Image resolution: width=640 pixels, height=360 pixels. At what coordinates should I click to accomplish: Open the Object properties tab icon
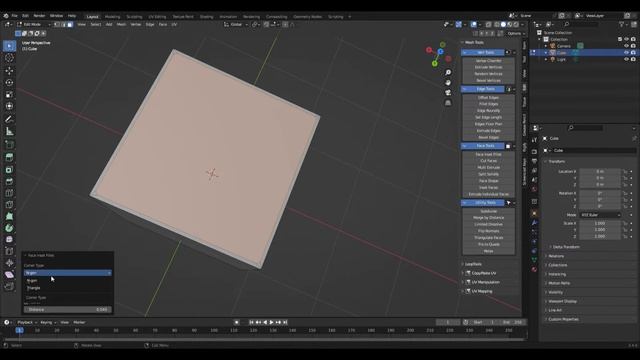[x=534, y=213]
